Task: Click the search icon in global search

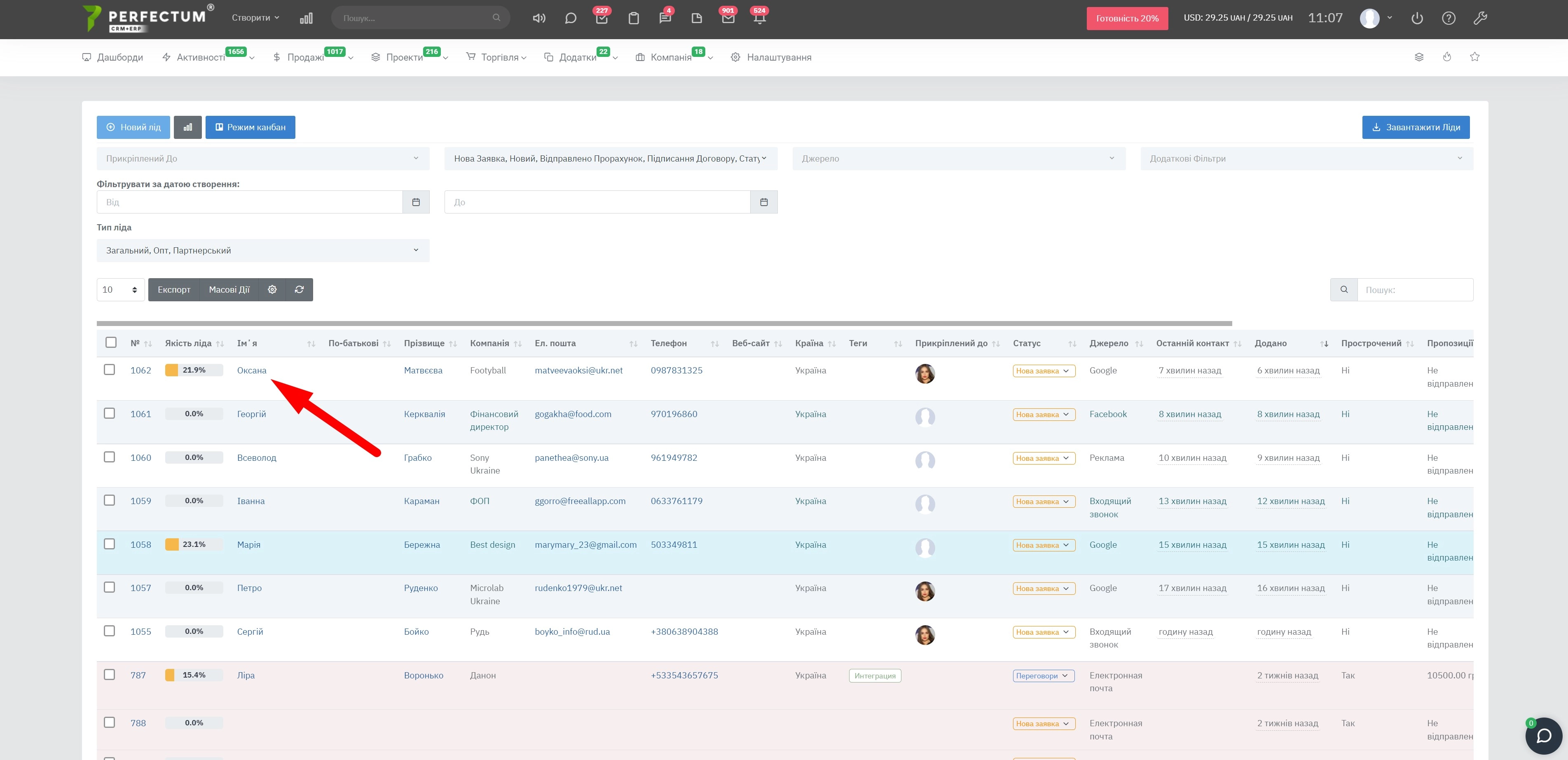Action: coord(497,18)
